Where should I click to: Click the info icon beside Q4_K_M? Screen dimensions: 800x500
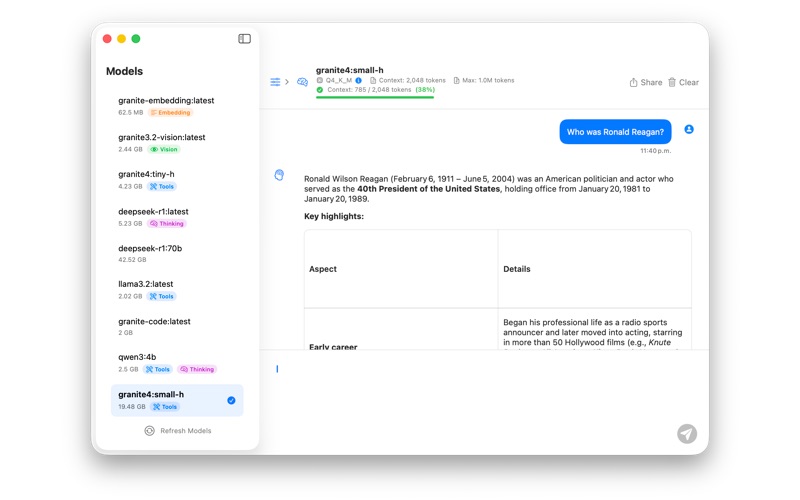point(359,81)
